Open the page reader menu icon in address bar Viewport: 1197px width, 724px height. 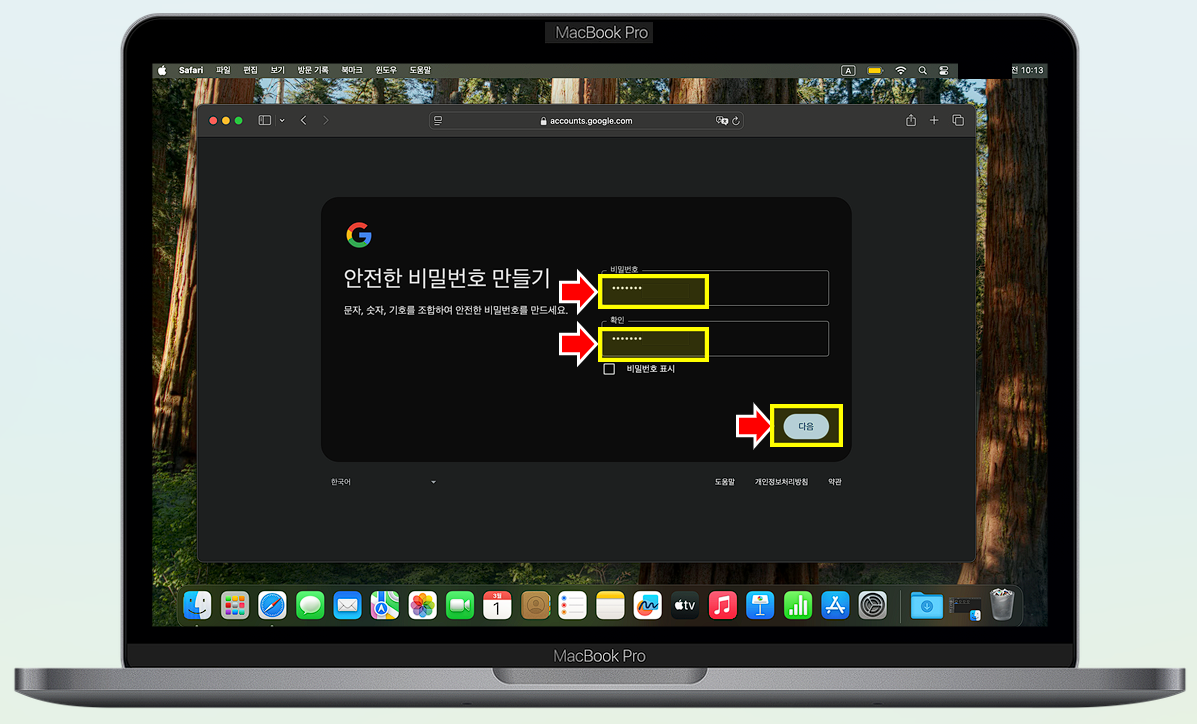tap(437, 121)
